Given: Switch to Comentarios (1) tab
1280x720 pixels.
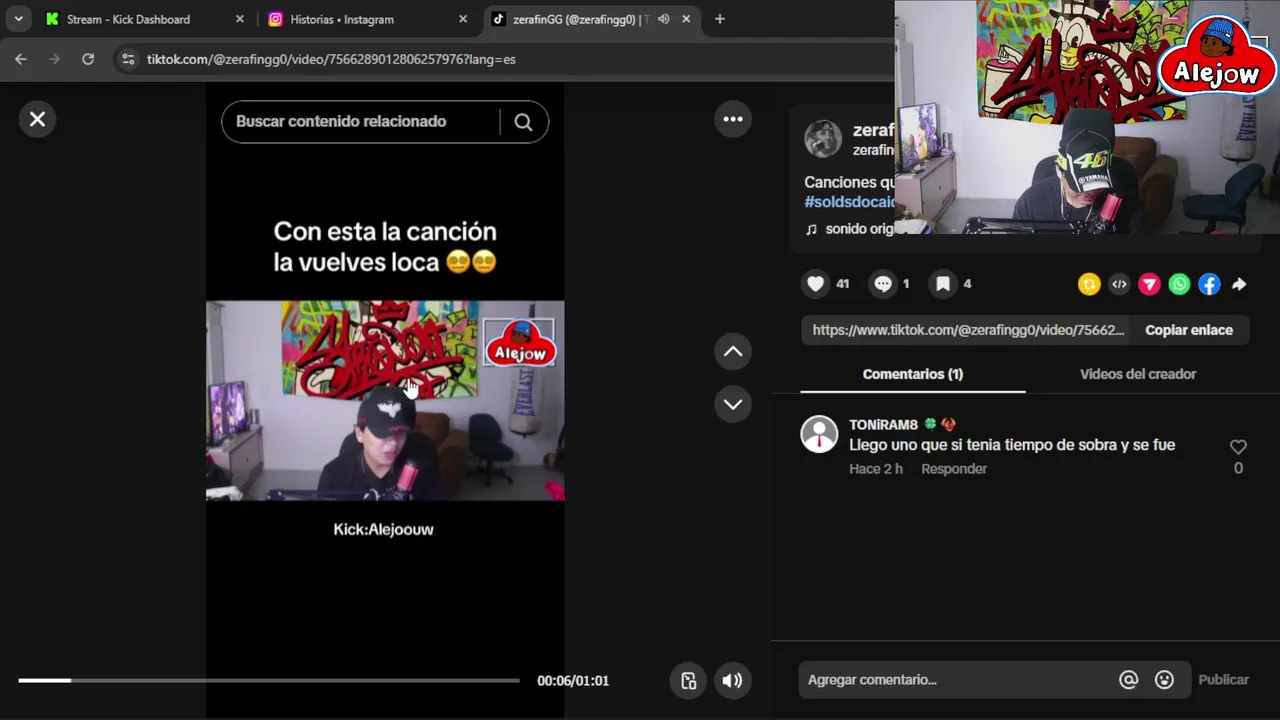Looking at the screenshot, I should pyautogui.click(x=913, y=374).
